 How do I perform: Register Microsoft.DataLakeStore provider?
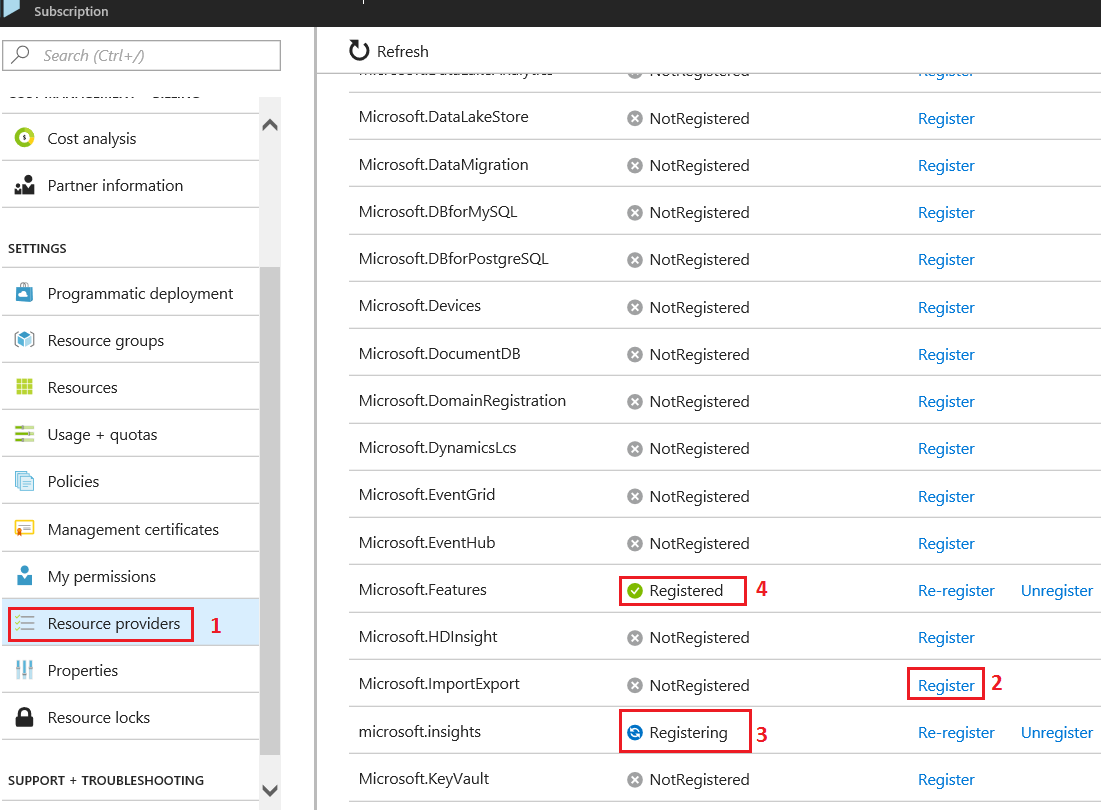point(946,118)
